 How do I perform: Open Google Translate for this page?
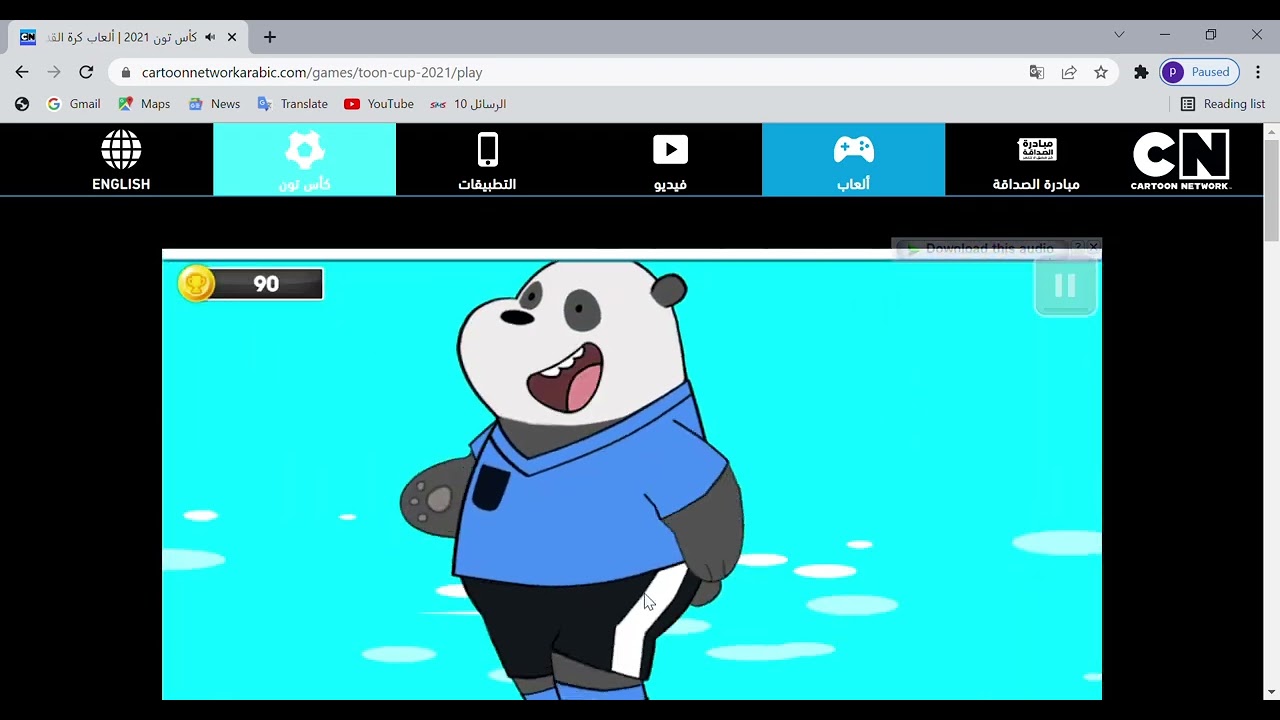click(1037, 72)
